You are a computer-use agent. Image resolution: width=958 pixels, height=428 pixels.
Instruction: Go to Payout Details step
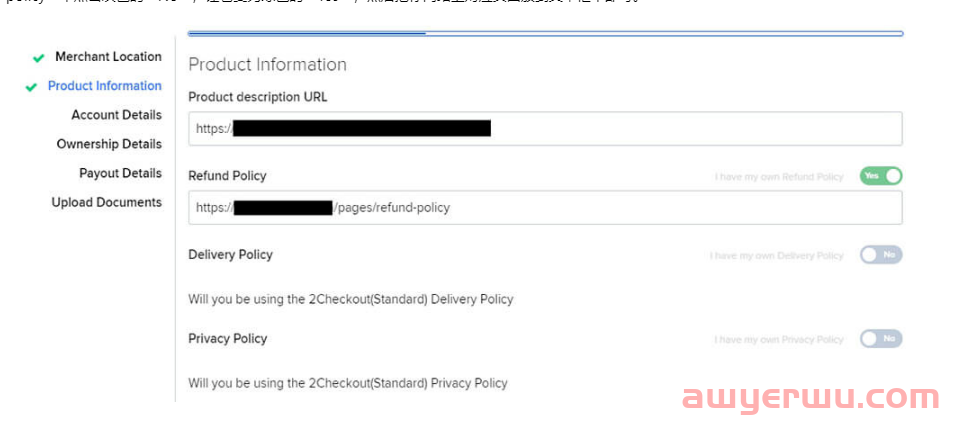[120, 173]
